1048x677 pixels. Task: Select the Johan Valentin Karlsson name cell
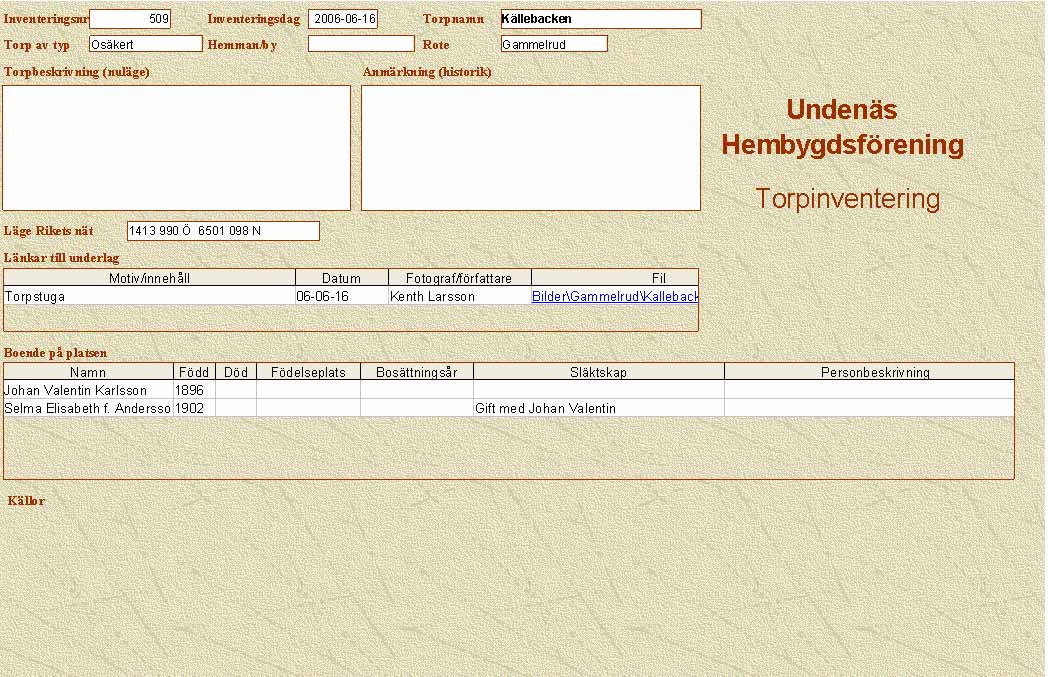pyautogui.click(x=88, y=391)
